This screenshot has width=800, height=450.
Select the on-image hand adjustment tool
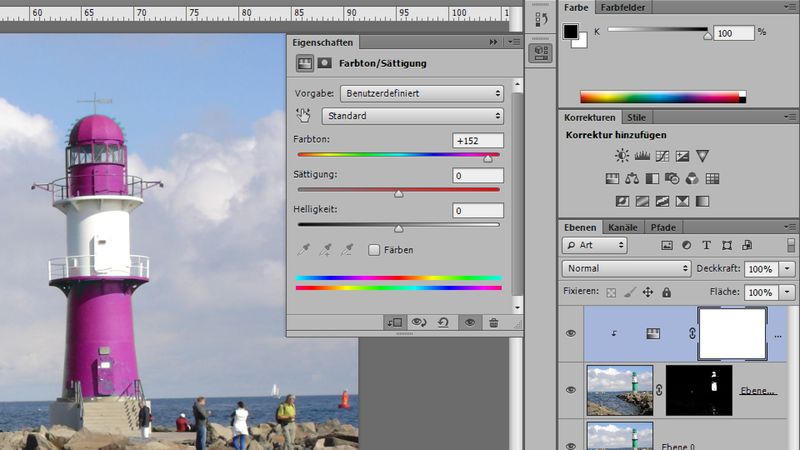[304, 116]
